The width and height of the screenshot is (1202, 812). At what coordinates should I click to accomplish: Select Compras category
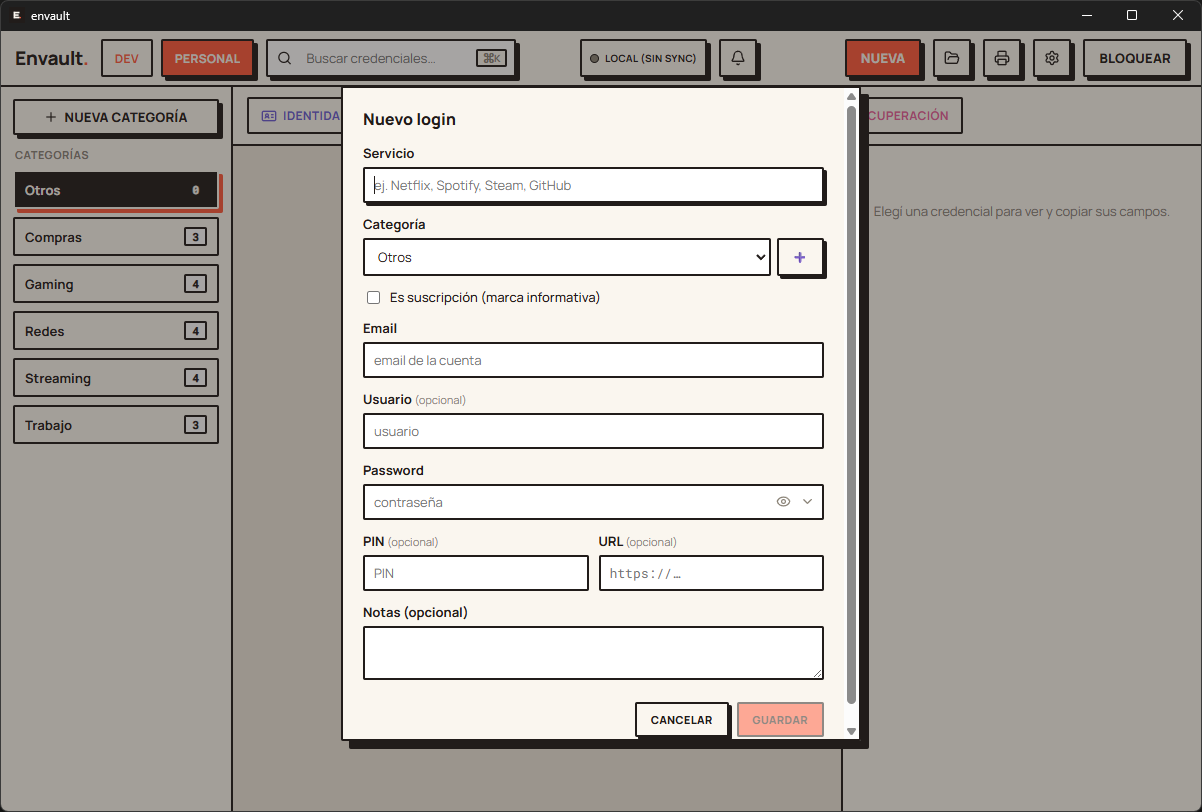point(116,237)
